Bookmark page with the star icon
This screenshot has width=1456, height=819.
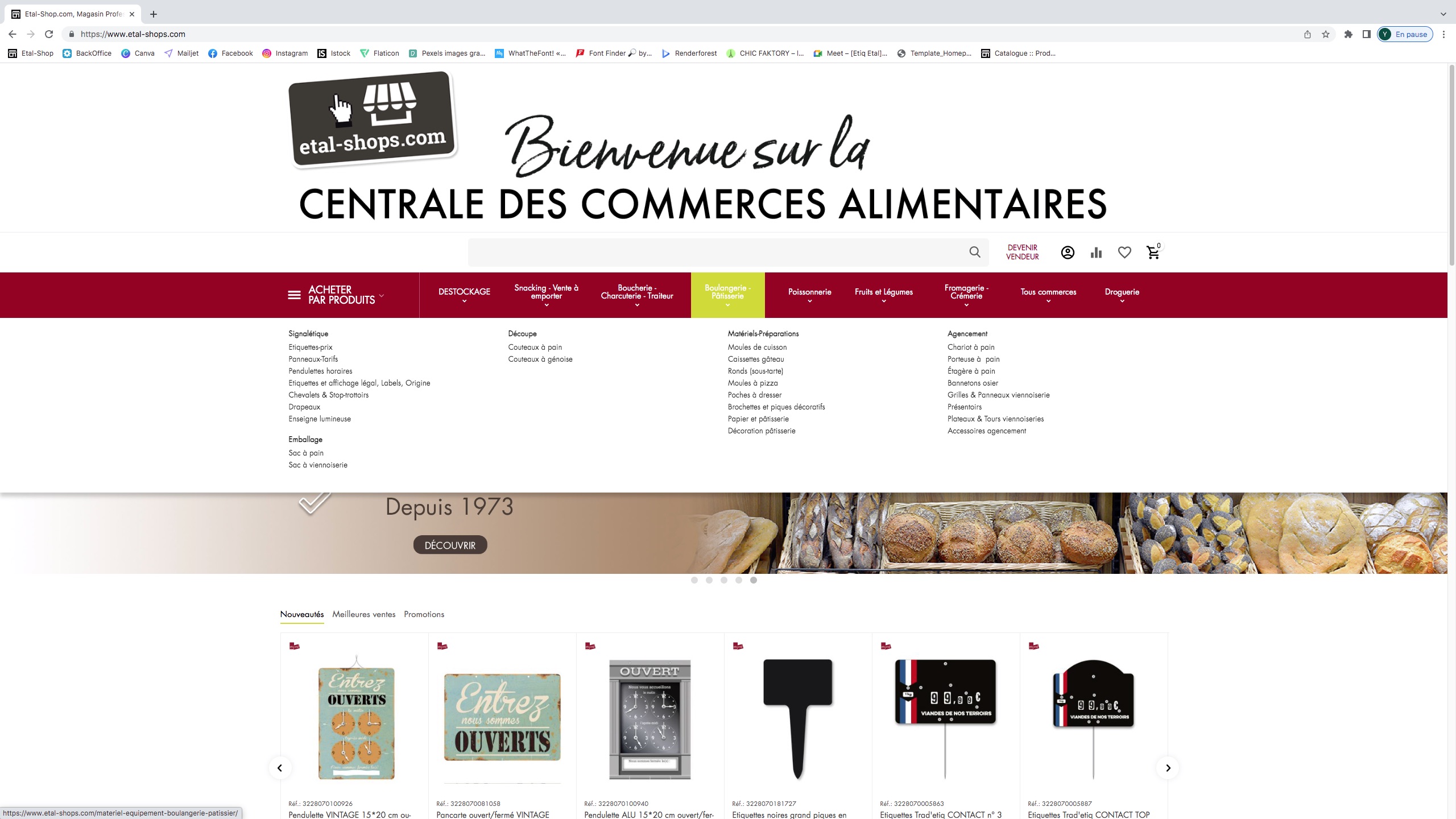[1326, 34]
